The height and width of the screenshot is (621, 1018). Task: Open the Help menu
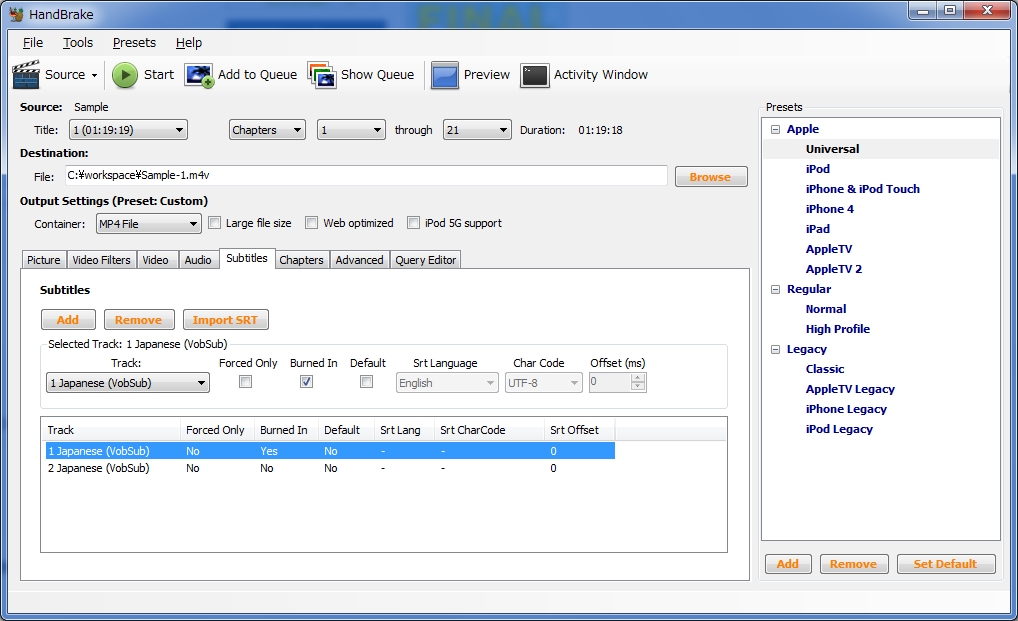[x=189, y=43]
